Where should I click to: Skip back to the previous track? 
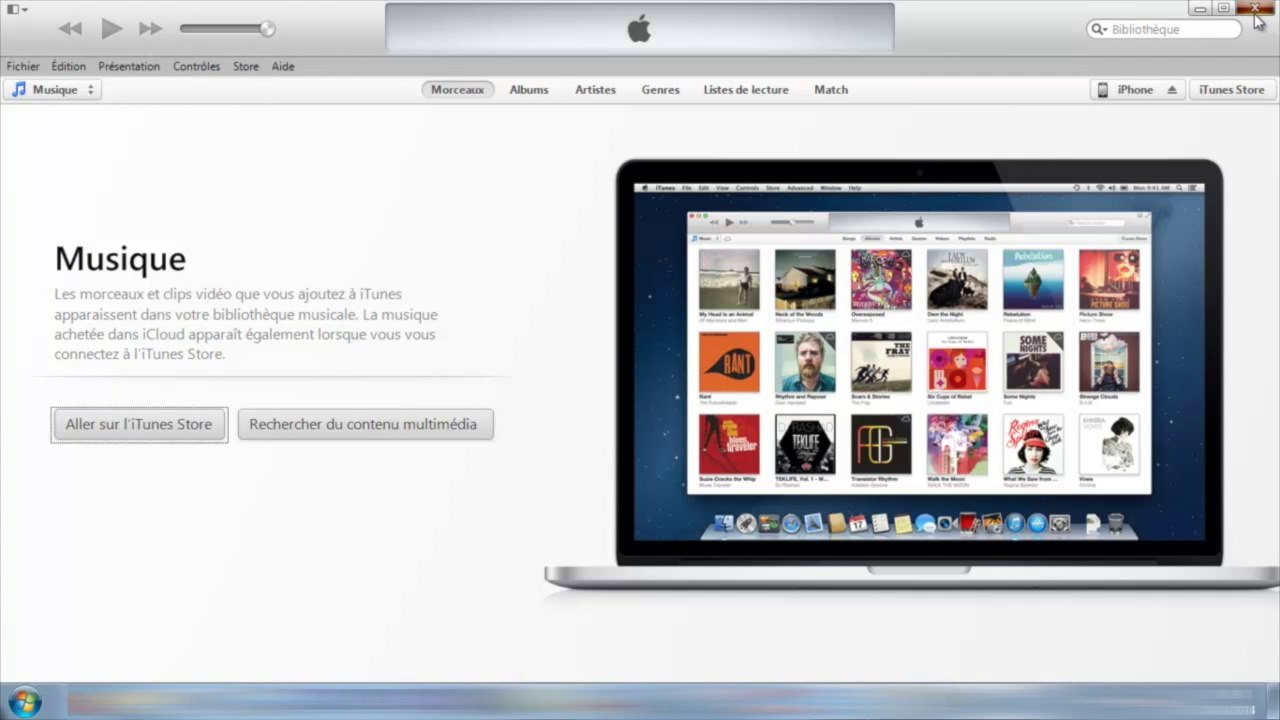point(70,29)
